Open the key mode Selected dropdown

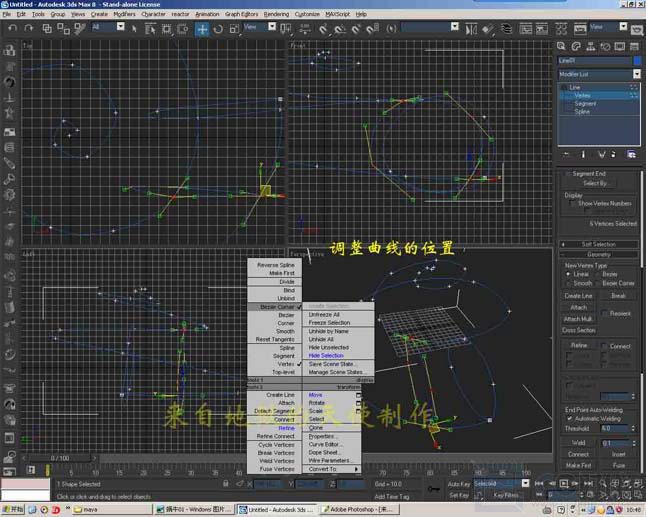(525, 484)
